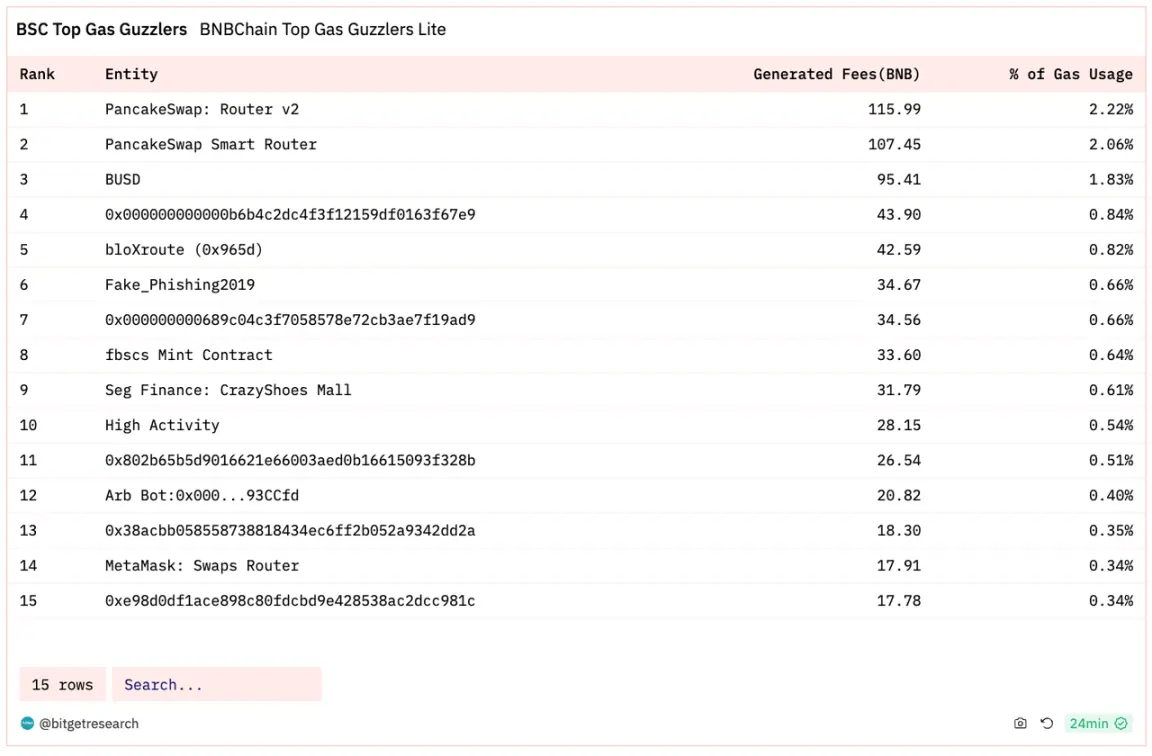The width and height of the screenshot is (1152, 756).
Task: Click the 95.41 fees value
Action: tap(899, 179)
